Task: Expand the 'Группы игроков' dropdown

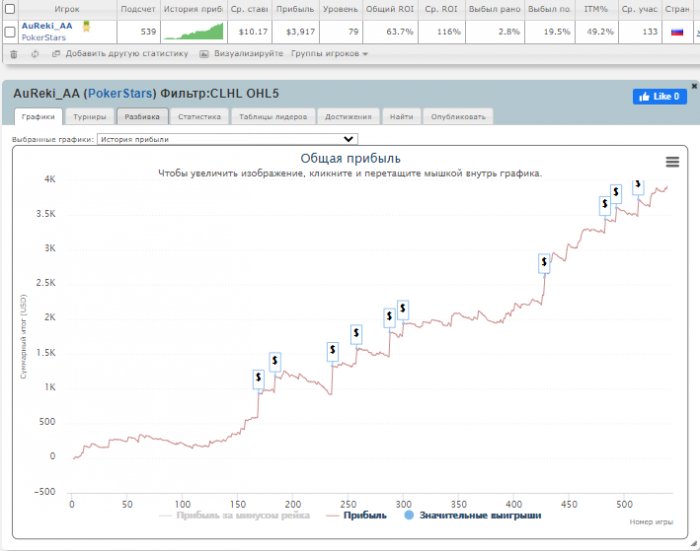Action: coord(329,54)
